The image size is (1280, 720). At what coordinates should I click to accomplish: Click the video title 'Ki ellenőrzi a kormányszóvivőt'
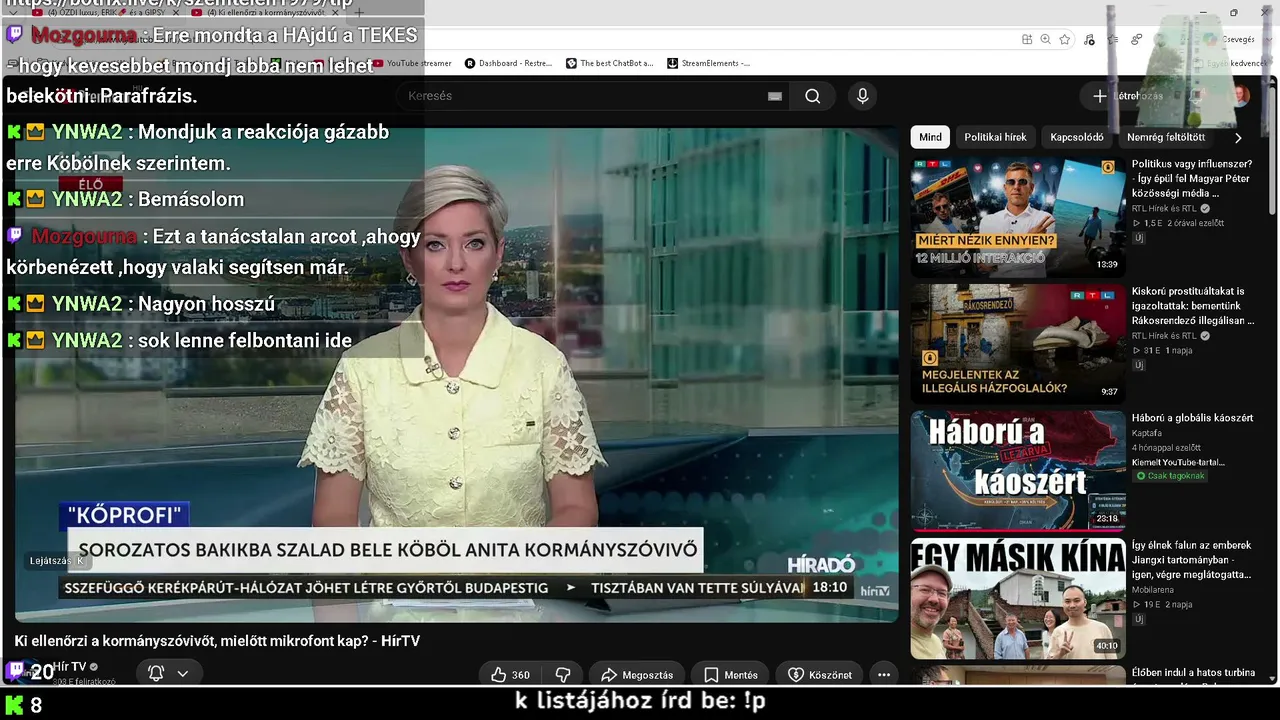(x=217, y=641)
